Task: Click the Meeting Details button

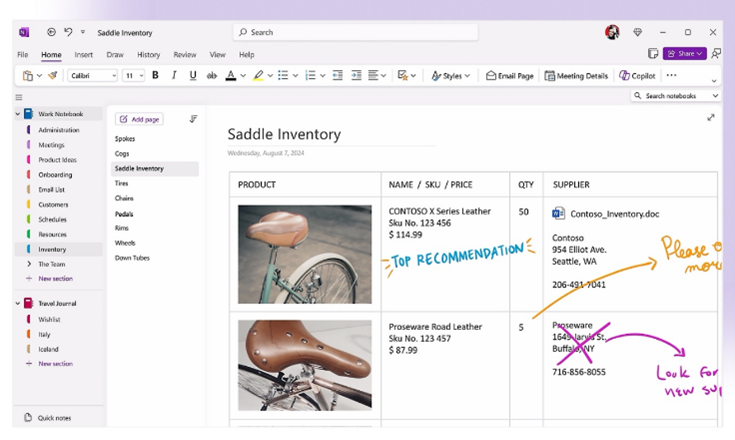Action: point(576,75)
